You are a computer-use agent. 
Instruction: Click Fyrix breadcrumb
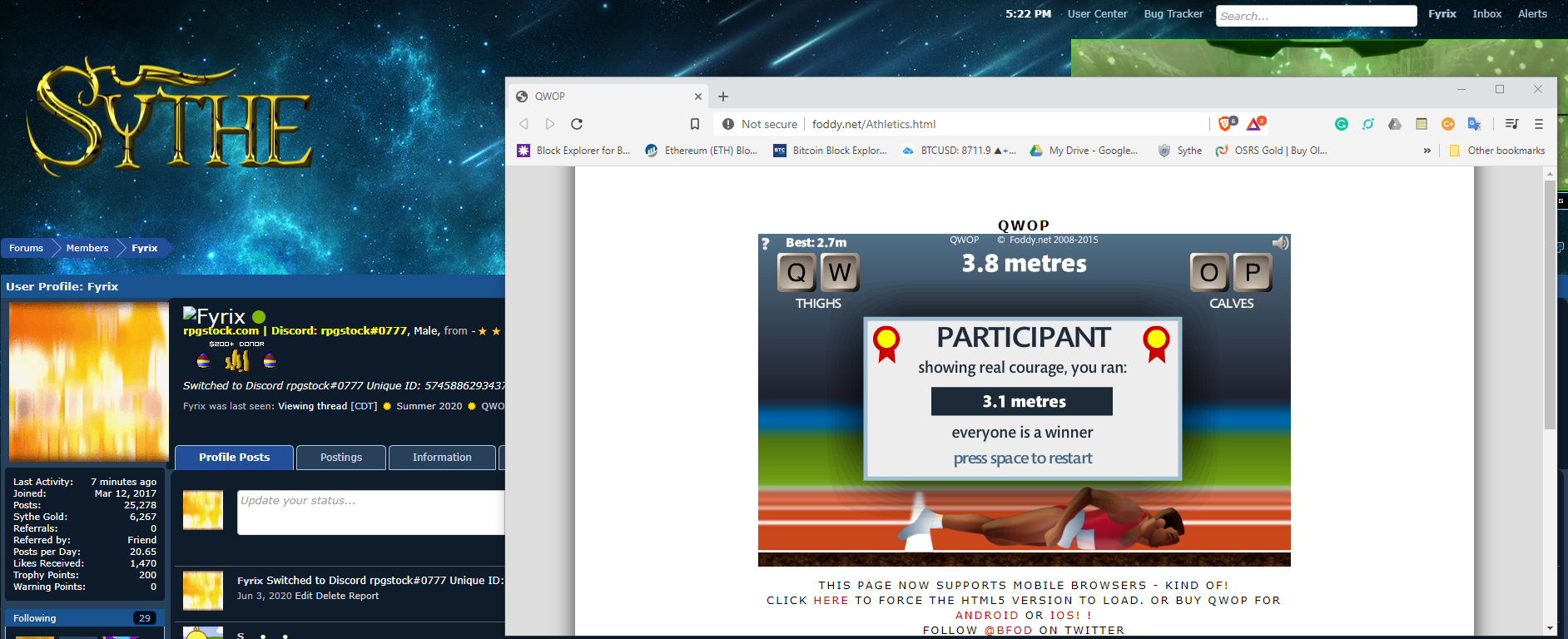(x=145, y=248)
